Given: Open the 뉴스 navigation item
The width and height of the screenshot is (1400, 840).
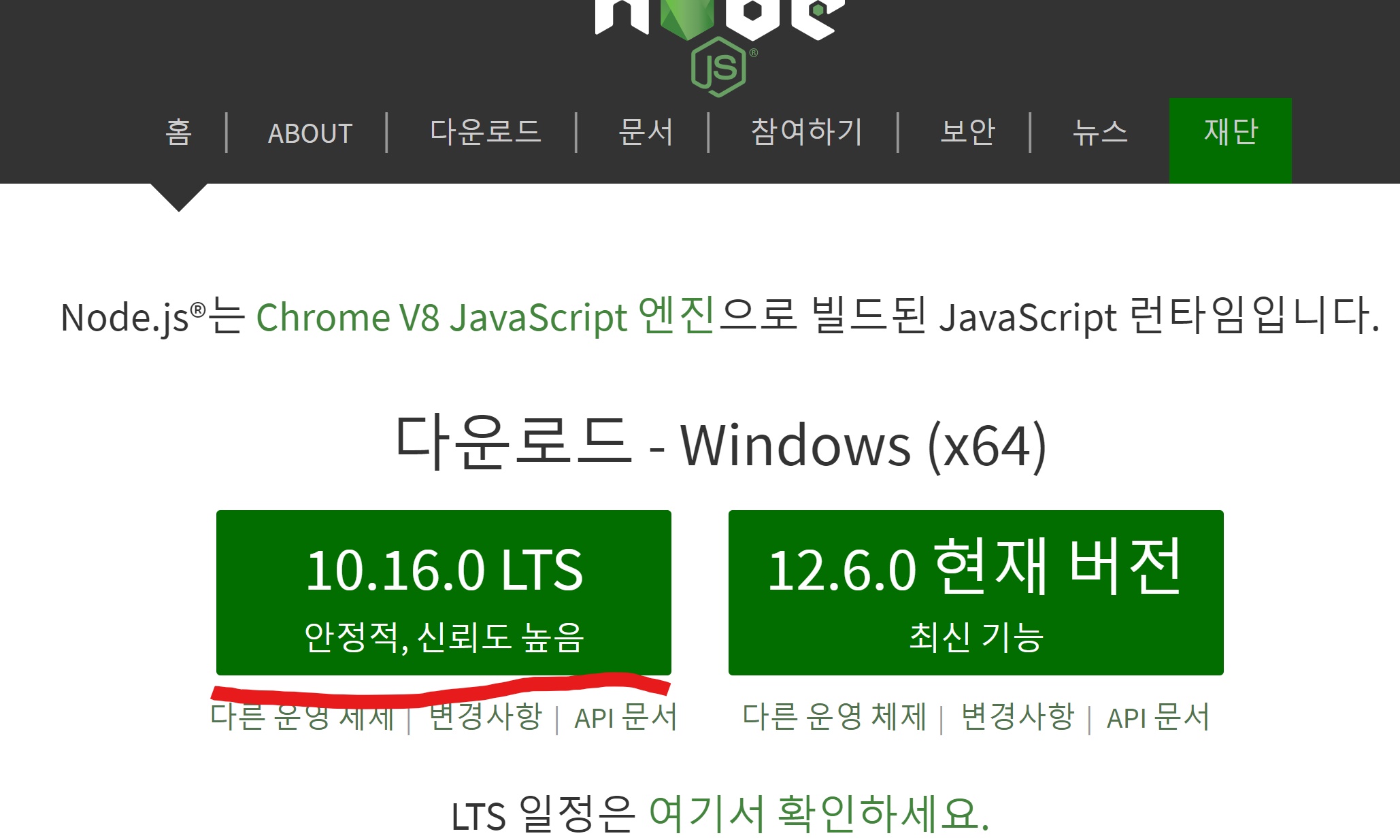Looking at the screenshot, I should pyautogui.click(x=1099, y=132).
